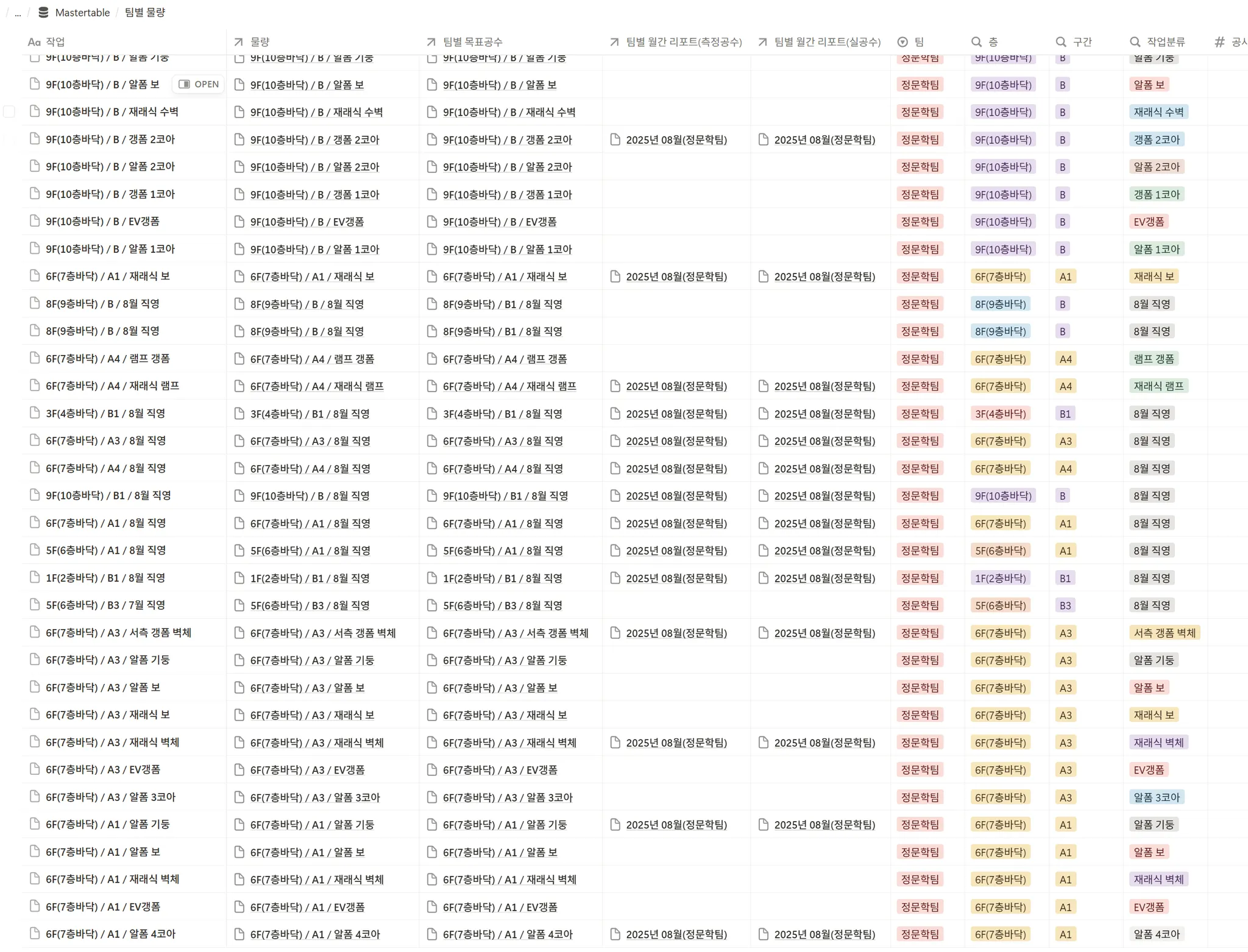1248x952 pixels.
Task: Click the hash icon of the rightmost column header
Action: tap(1219, 42)
